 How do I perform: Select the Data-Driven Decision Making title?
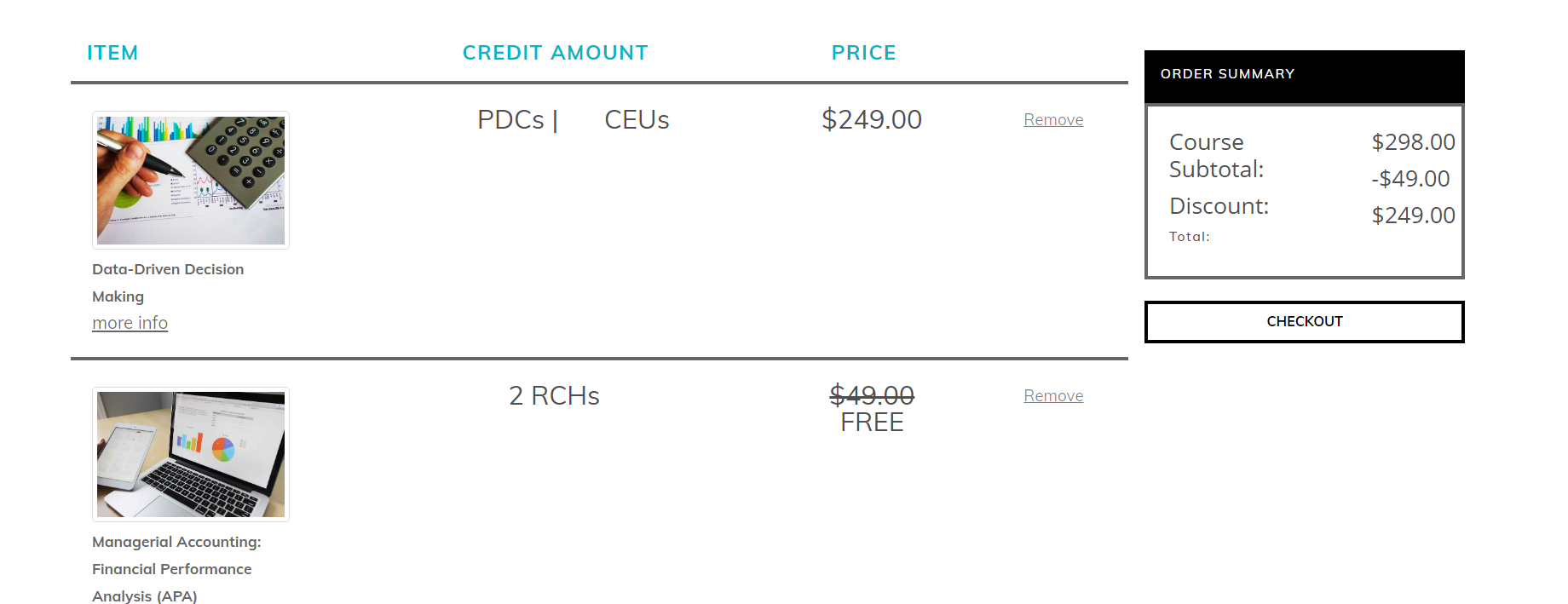[168, 283]
